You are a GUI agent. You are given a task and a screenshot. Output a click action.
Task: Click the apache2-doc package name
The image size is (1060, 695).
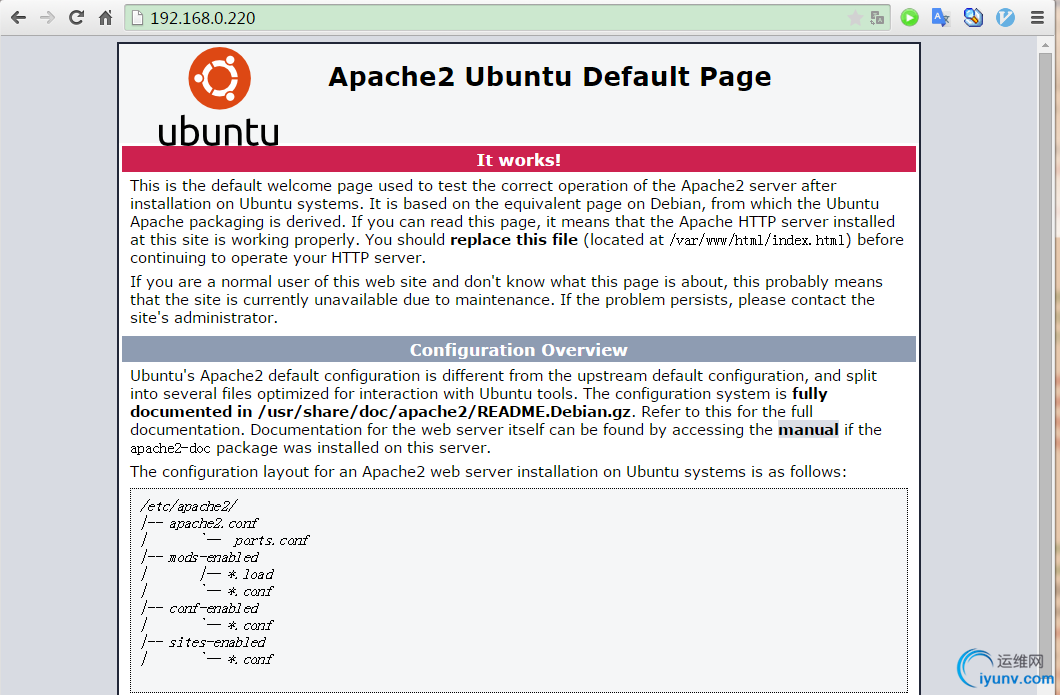[170, 448]
